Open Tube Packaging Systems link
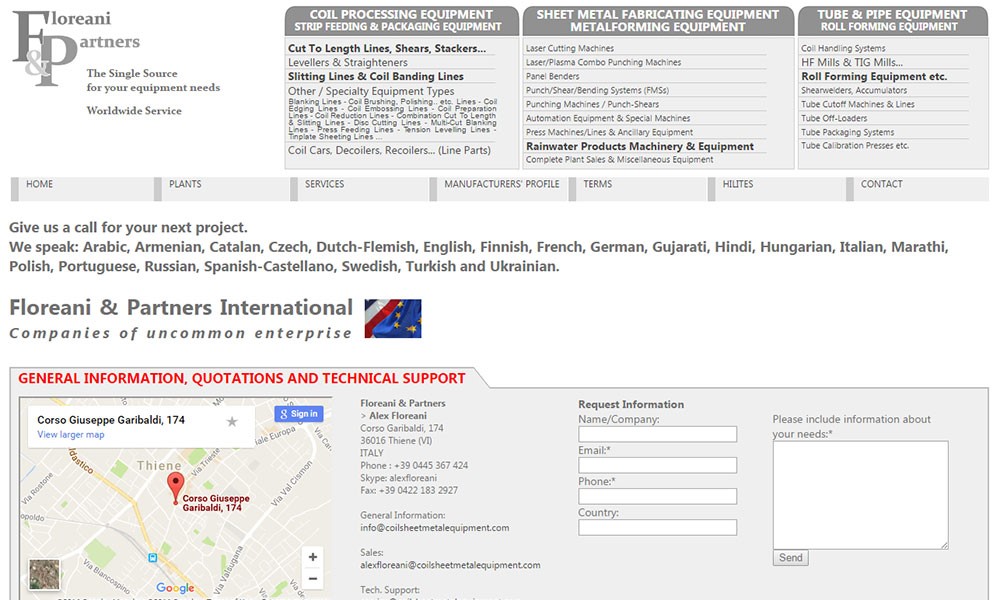This screenshot has height=600, width=1000. click(x=848, y=133)
